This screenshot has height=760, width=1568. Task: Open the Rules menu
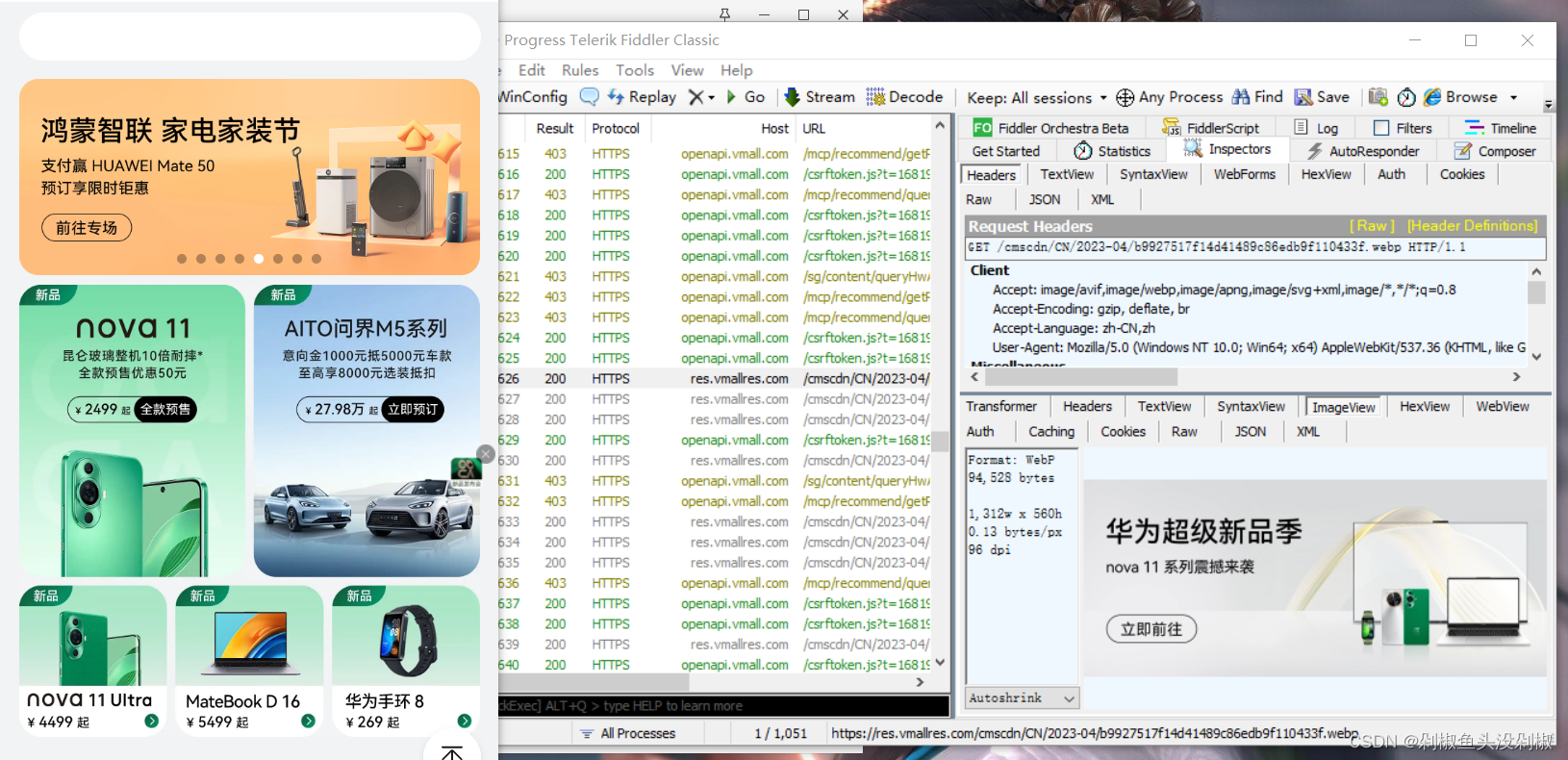point(580,70)
